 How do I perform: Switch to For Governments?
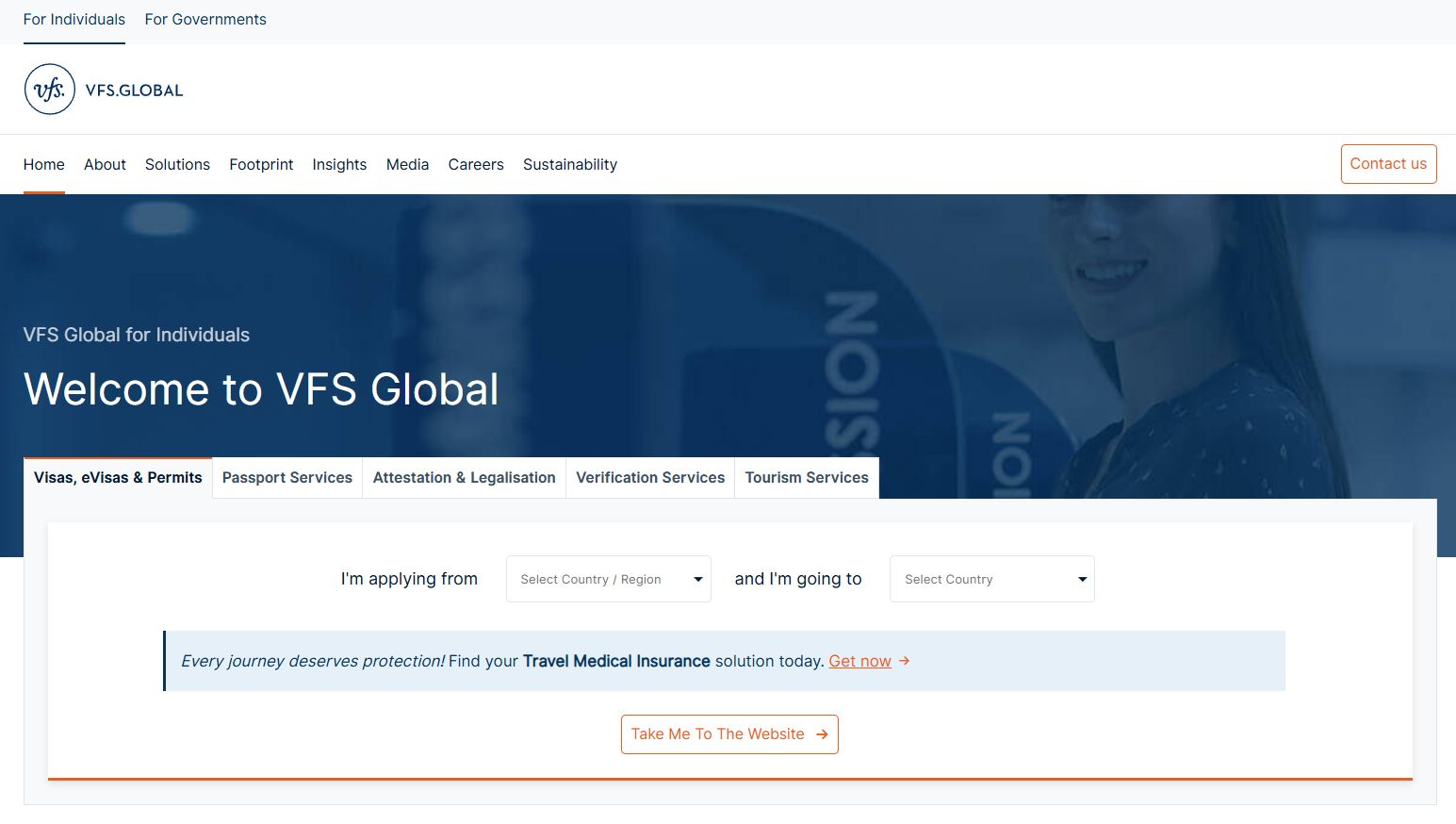tap(205, 20)
